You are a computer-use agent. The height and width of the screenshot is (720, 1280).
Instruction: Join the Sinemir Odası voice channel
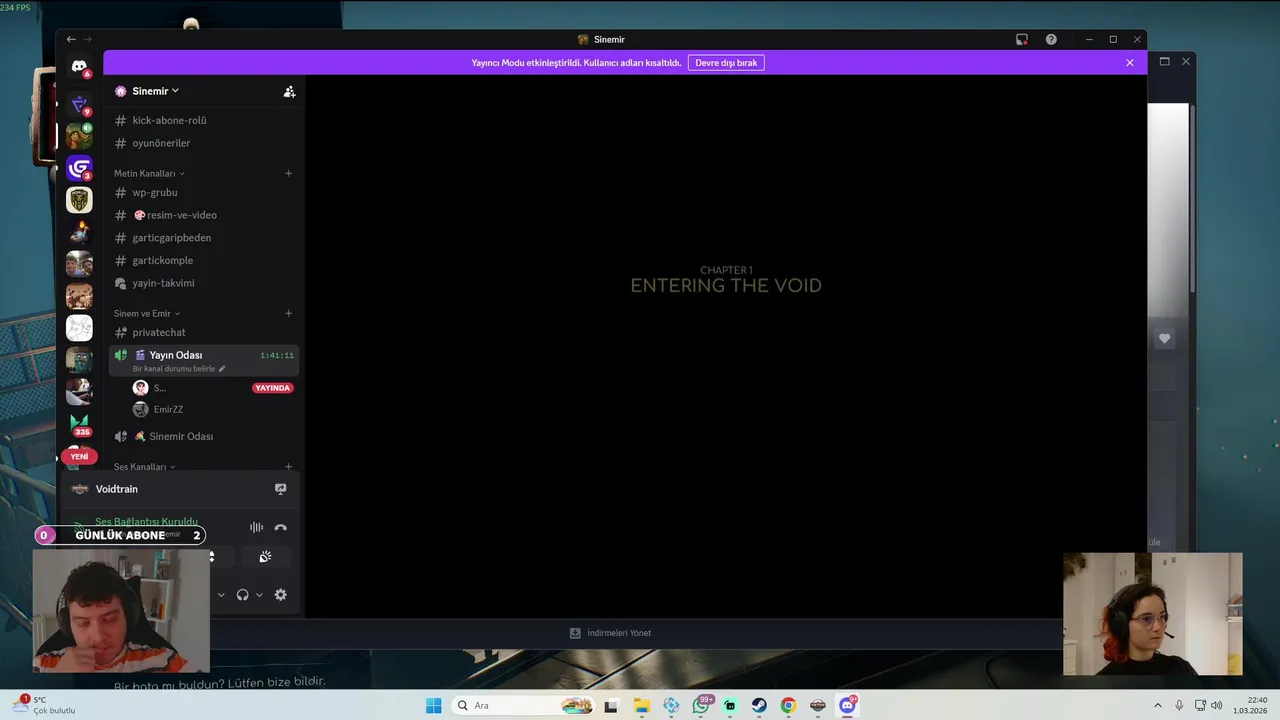point(203,436)
